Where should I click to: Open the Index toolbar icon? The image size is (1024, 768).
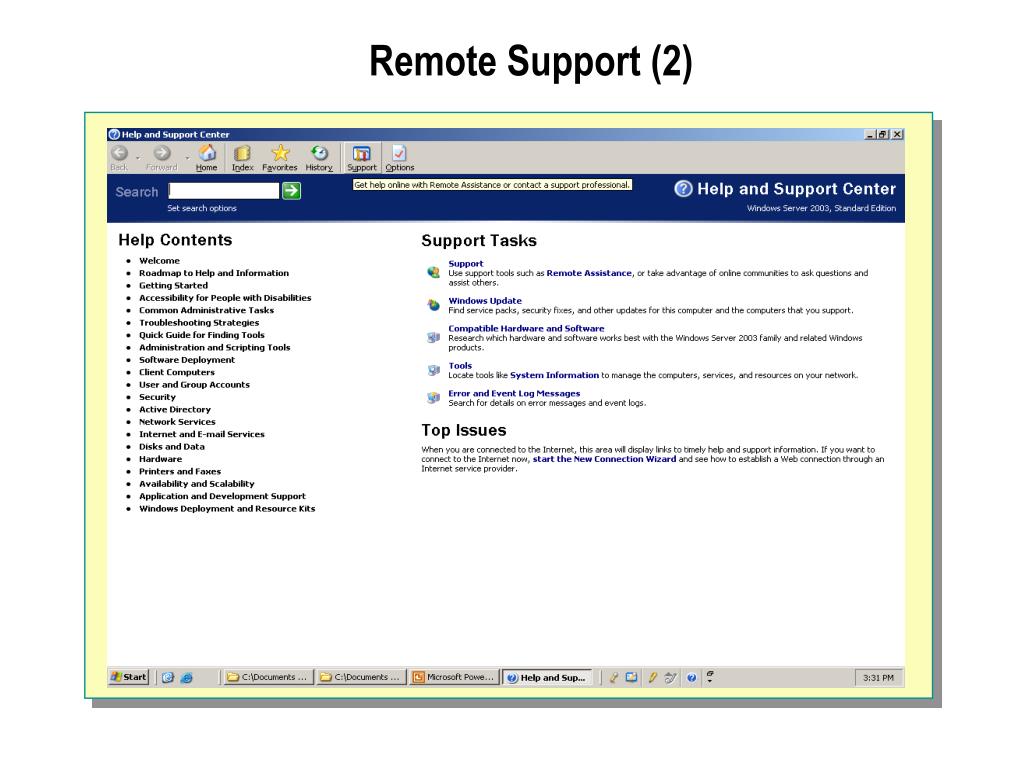242,158
